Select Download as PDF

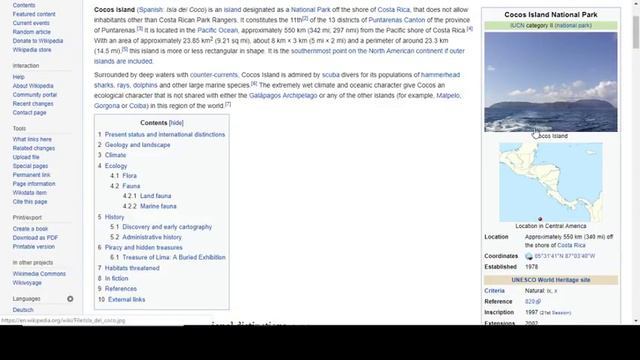[35, 238]
